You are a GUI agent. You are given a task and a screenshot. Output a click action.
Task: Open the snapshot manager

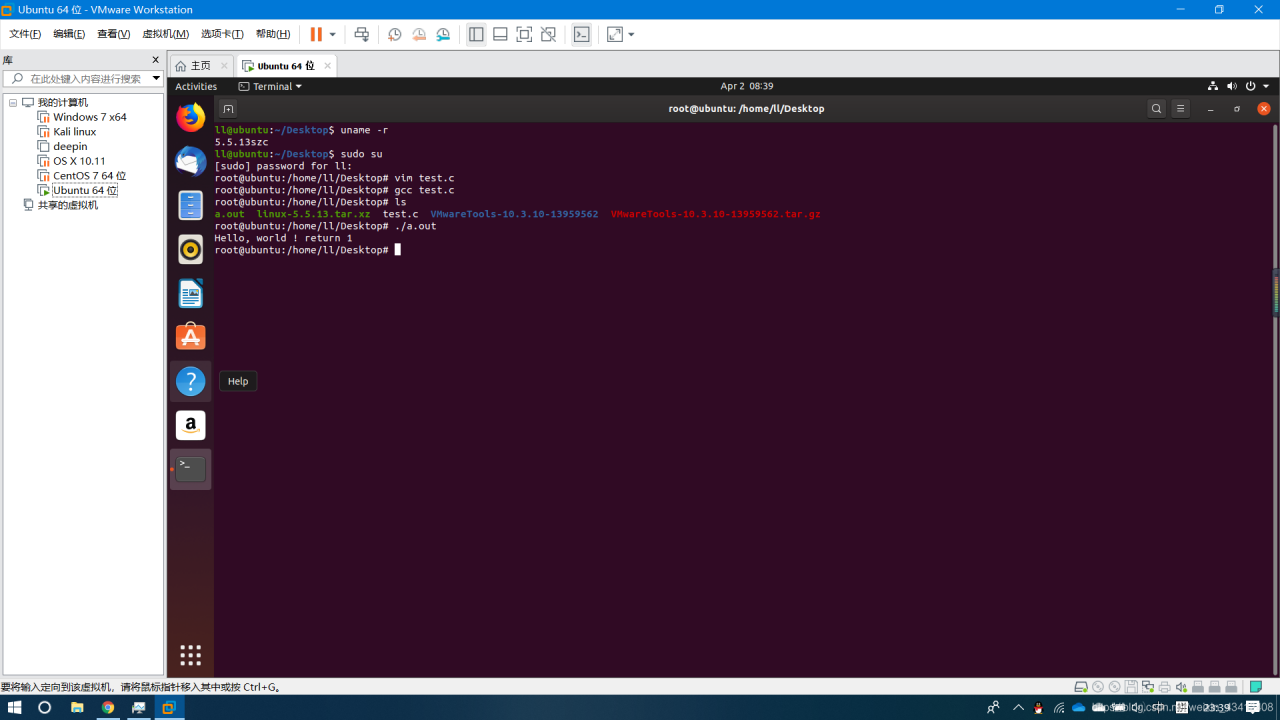pyautogui.click(x=443, y=34)
